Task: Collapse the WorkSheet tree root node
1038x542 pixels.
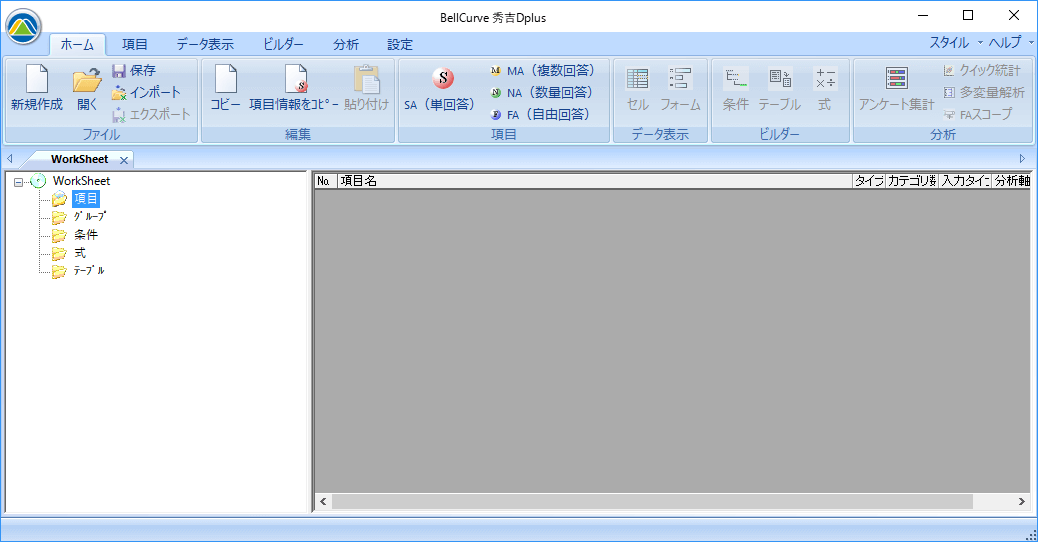Action: pyautogui.click(x=18, y=182)
